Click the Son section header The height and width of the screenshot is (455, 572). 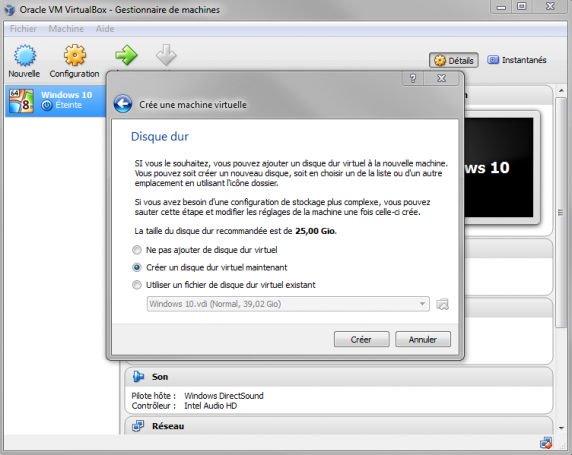point(339,377)
